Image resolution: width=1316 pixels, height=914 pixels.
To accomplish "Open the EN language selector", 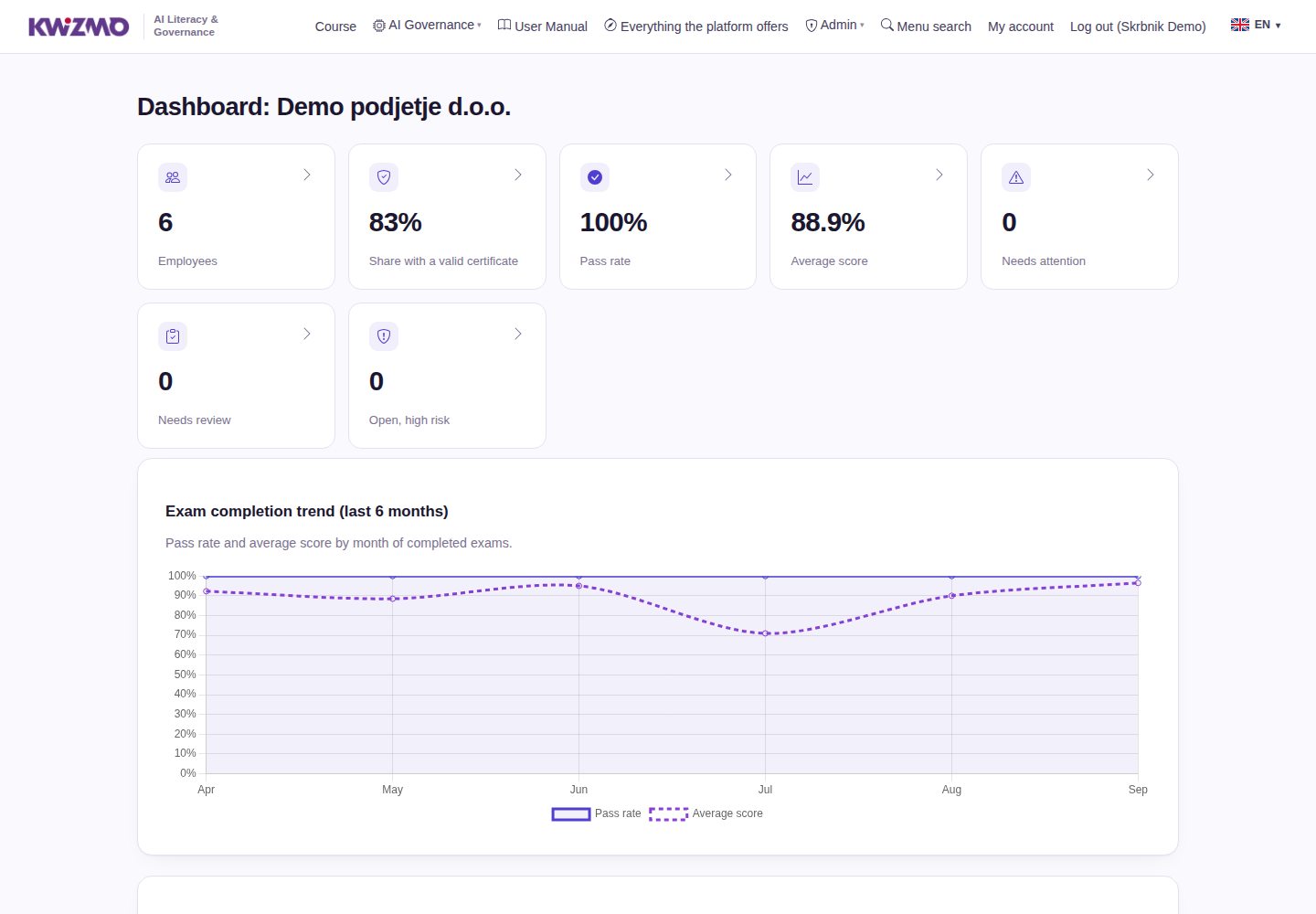I will coord(1256,26).
